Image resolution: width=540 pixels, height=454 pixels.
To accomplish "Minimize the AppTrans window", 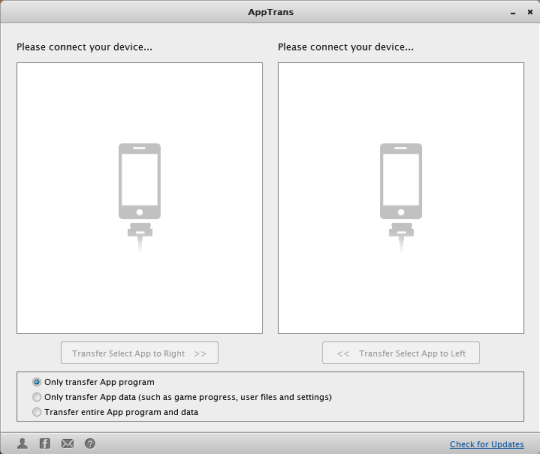I will pyautogui.click(x=513, y=12).
